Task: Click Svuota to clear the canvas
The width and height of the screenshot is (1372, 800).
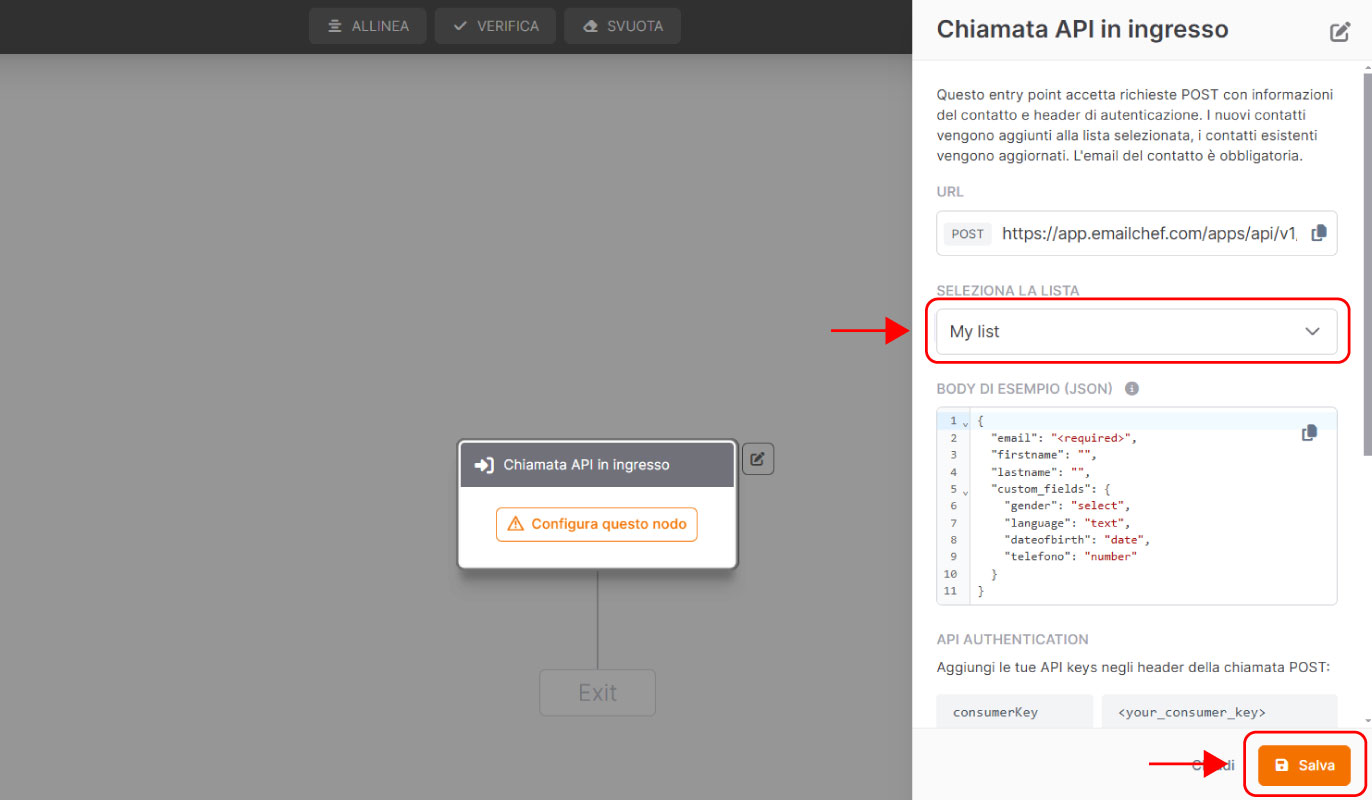Action: [622, 26]
